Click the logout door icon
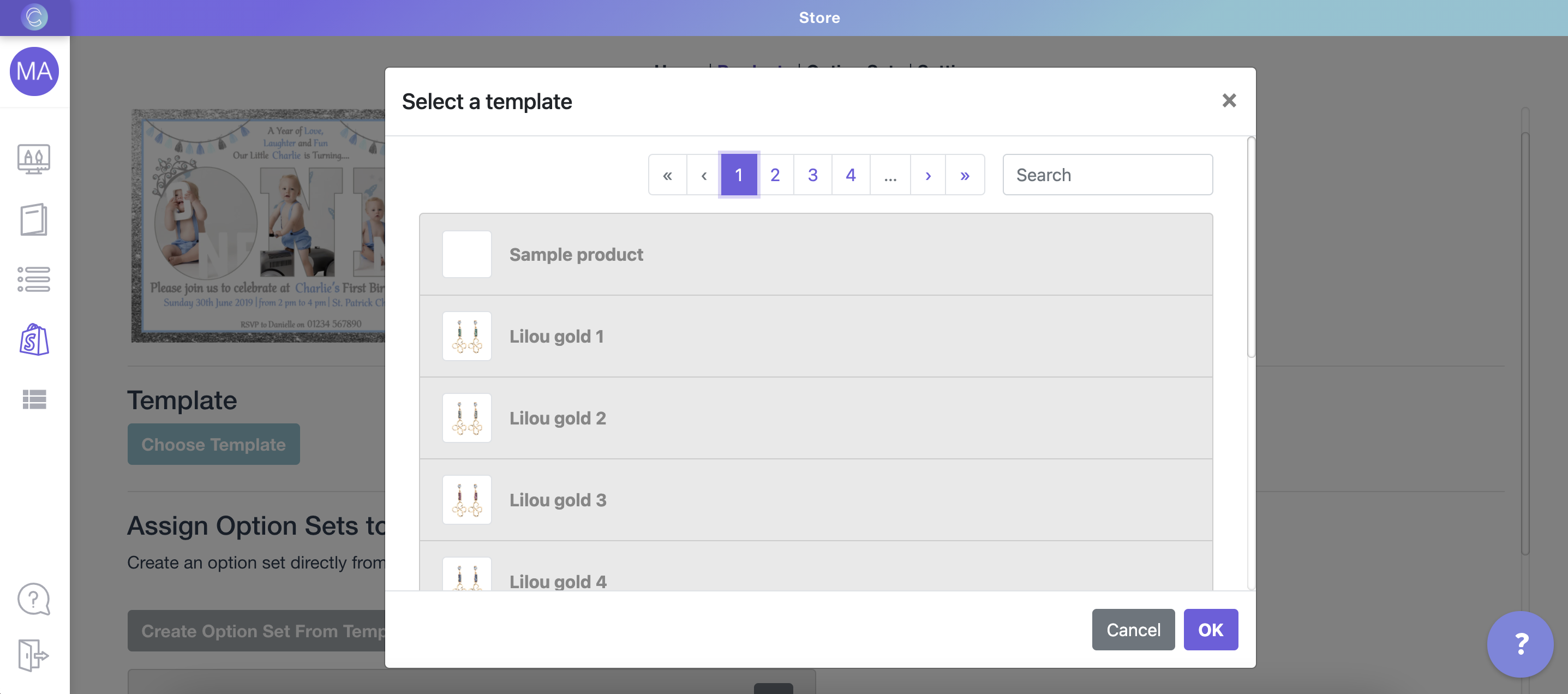 coord(34,655)
